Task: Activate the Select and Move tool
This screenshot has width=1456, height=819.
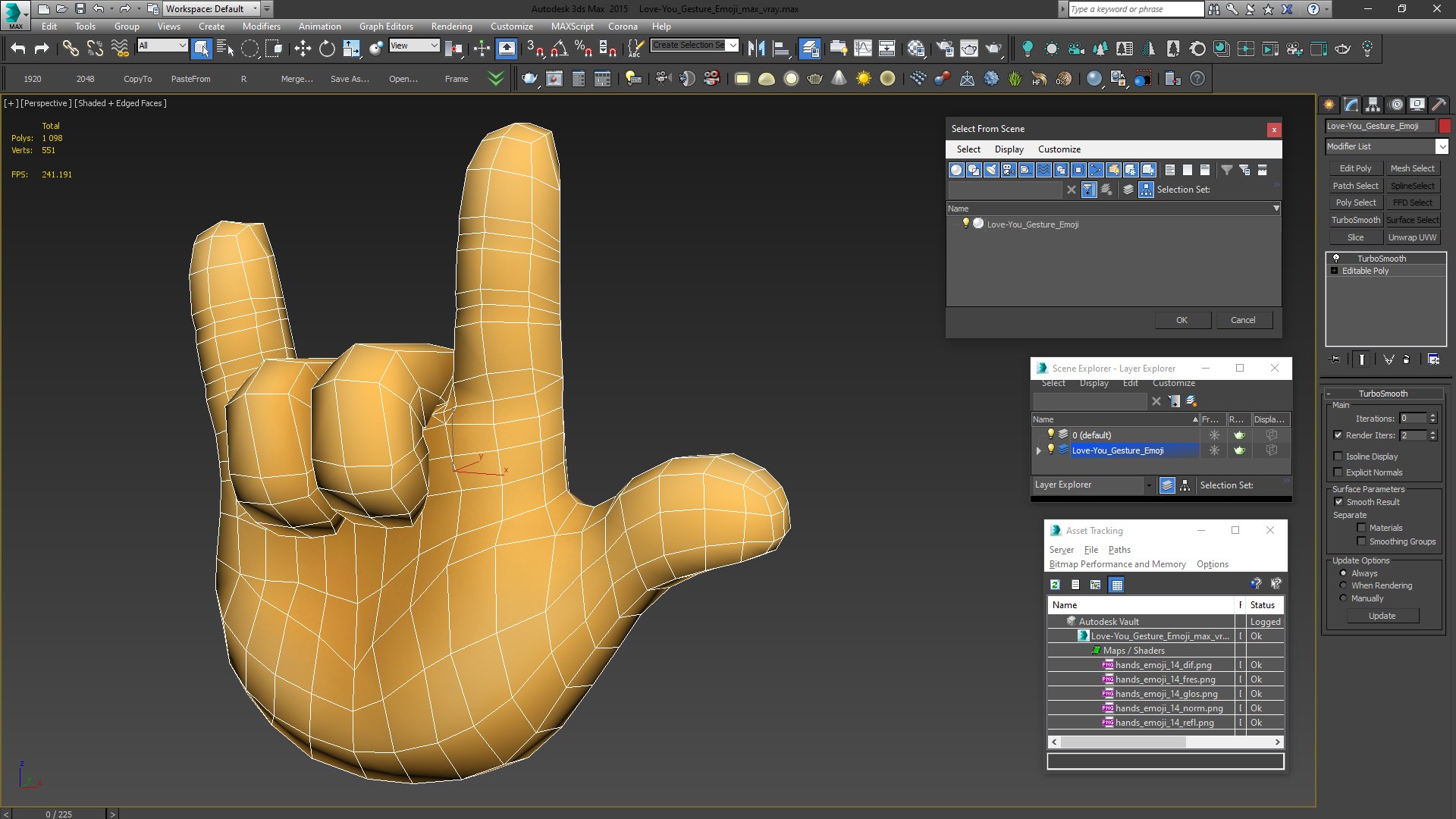Action: [x=303, y=49]
